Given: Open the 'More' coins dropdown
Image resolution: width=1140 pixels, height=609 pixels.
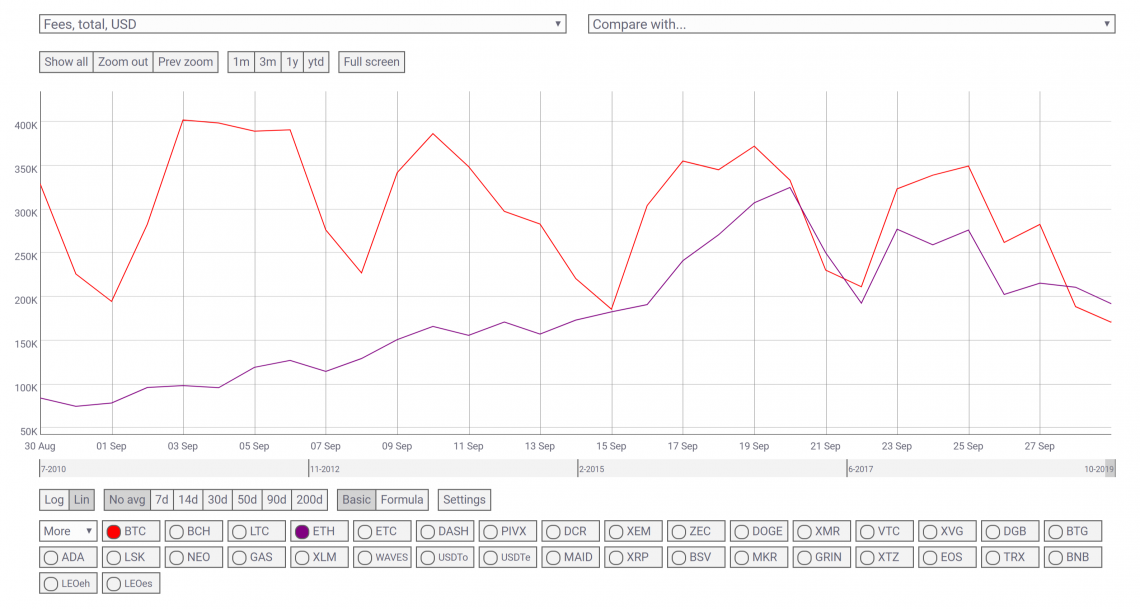Looking at the screenshot, I should tap(68, 531).
